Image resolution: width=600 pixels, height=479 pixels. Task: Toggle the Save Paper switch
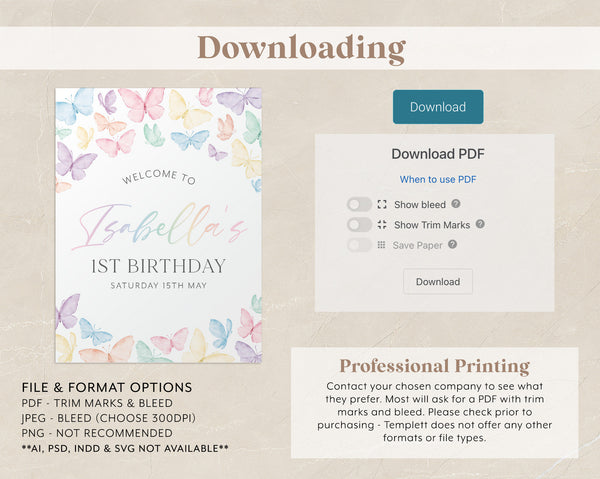(359, 245)
